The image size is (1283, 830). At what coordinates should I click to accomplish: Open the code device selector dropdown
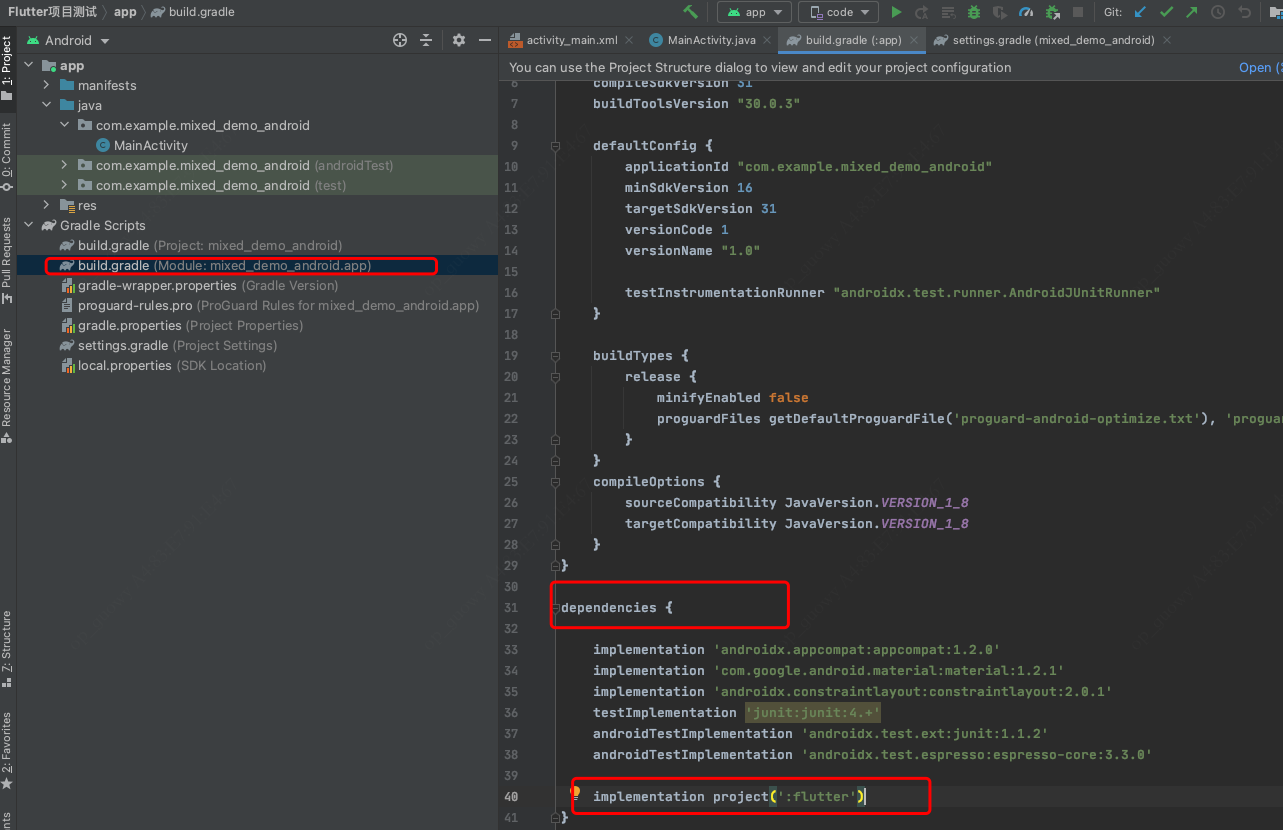pos(838,12)
